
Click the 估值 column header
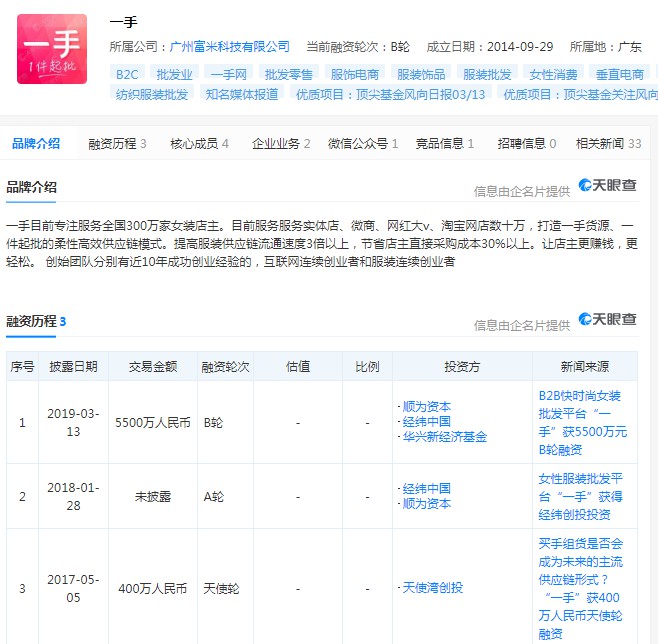[x=298, y=366]
